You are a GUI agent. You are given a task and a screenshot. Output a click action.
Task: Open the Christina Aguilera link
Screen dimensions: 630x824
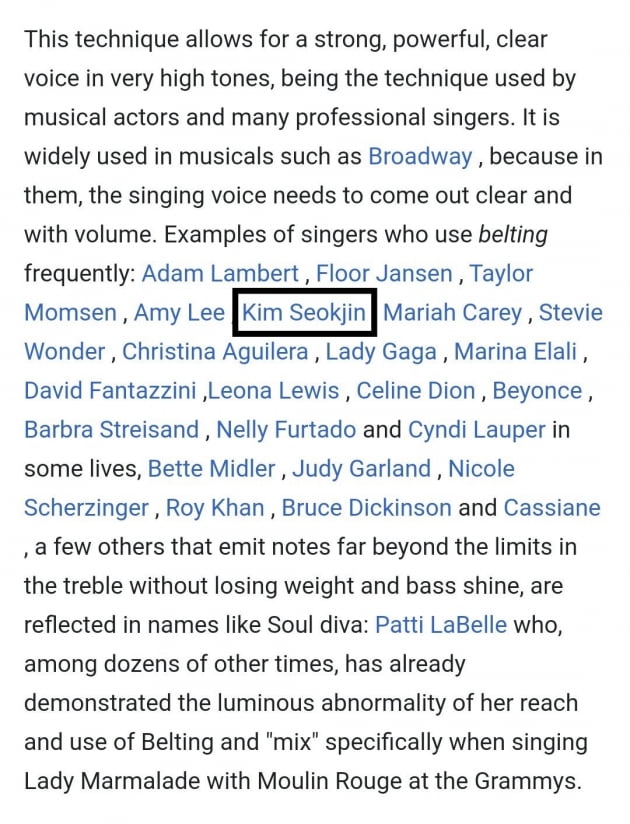pyautogui.click(x=215, y=352)
